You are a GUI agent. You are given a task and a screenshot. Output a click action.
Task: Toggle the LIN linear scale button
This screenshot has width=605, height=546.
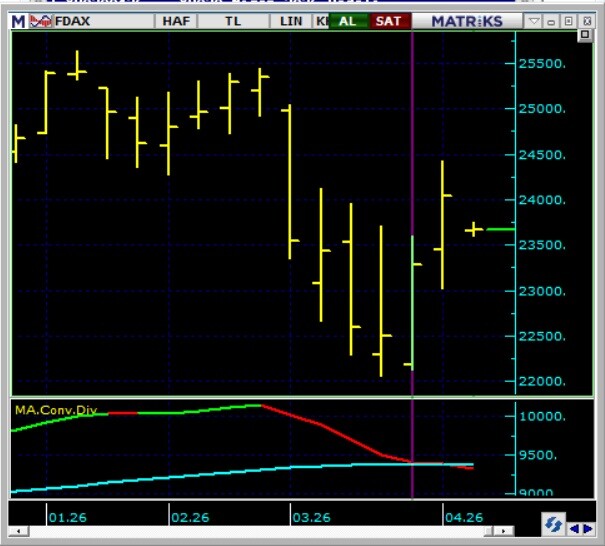[x=290, y=20]
